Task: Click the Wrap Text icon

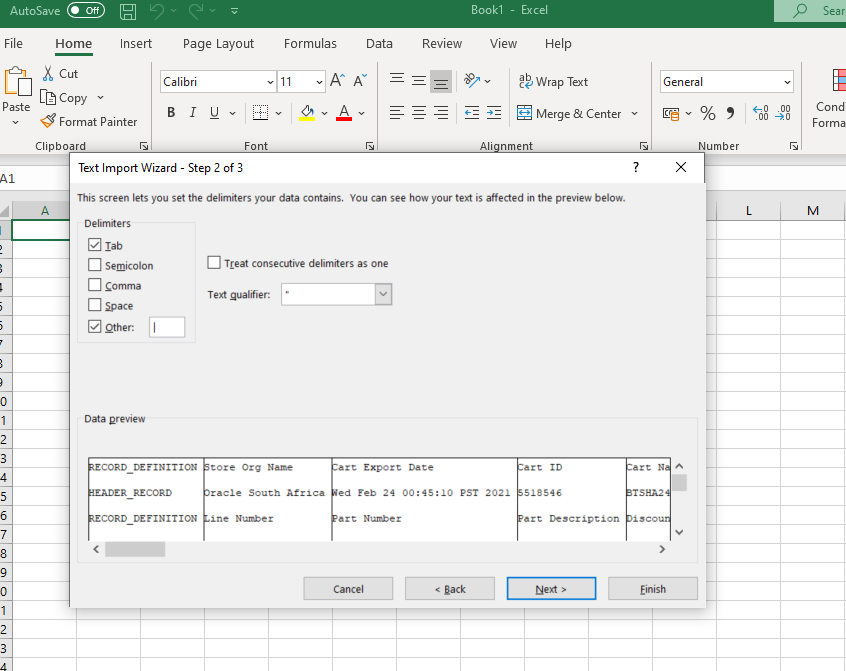Action: pyautogui.click(x=525, y=81)
